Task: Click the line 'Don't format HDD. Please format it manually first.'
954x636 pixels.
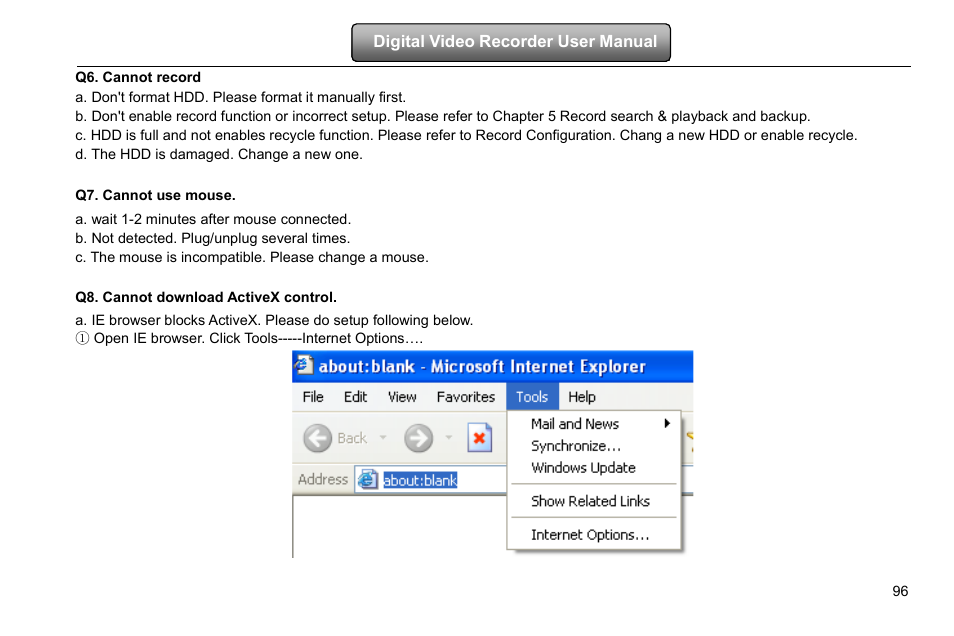Action: (x=240, y=97)
